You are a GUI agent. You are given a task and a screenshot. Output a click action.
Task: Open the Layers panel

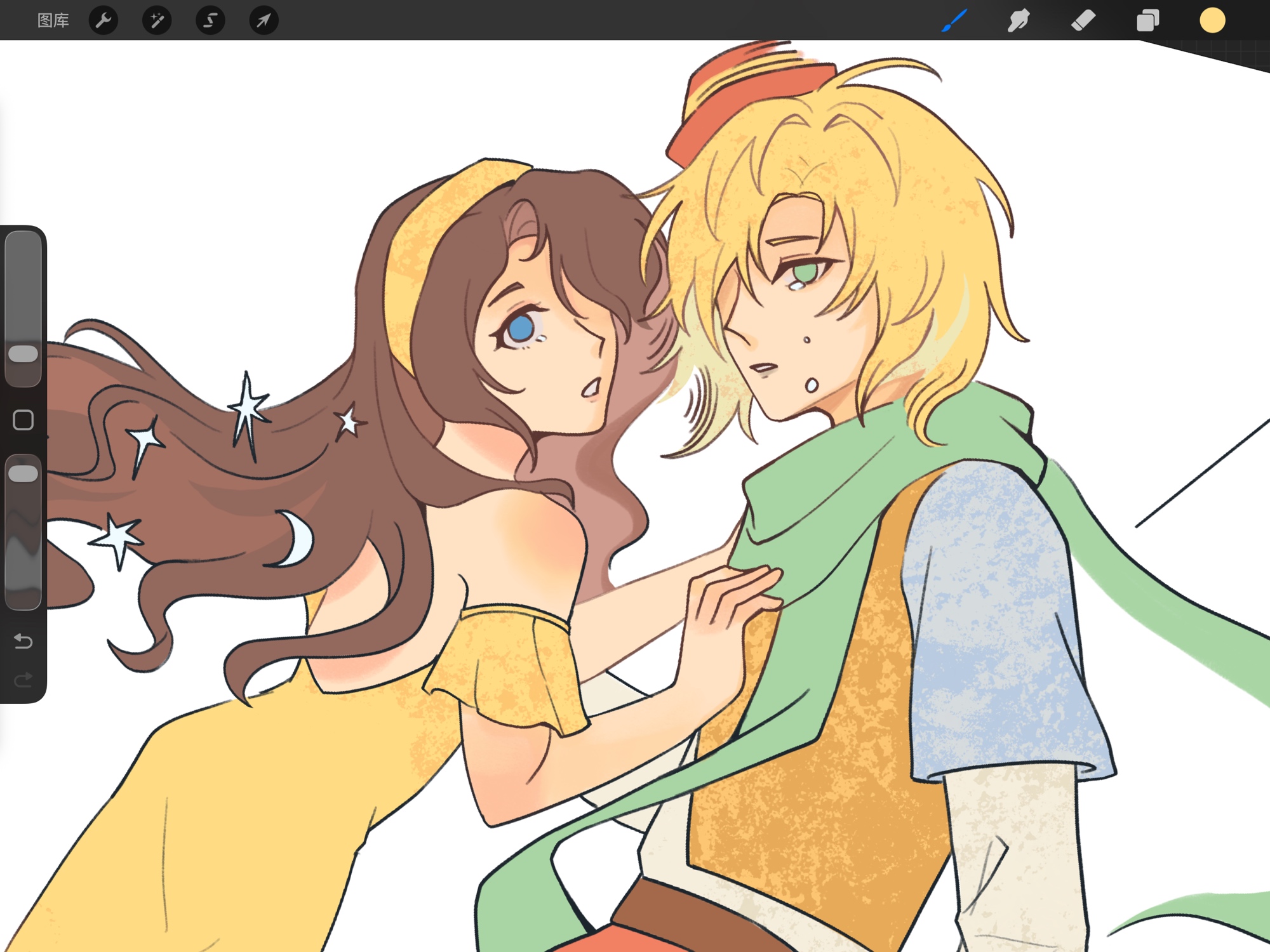coord(1147,20)
